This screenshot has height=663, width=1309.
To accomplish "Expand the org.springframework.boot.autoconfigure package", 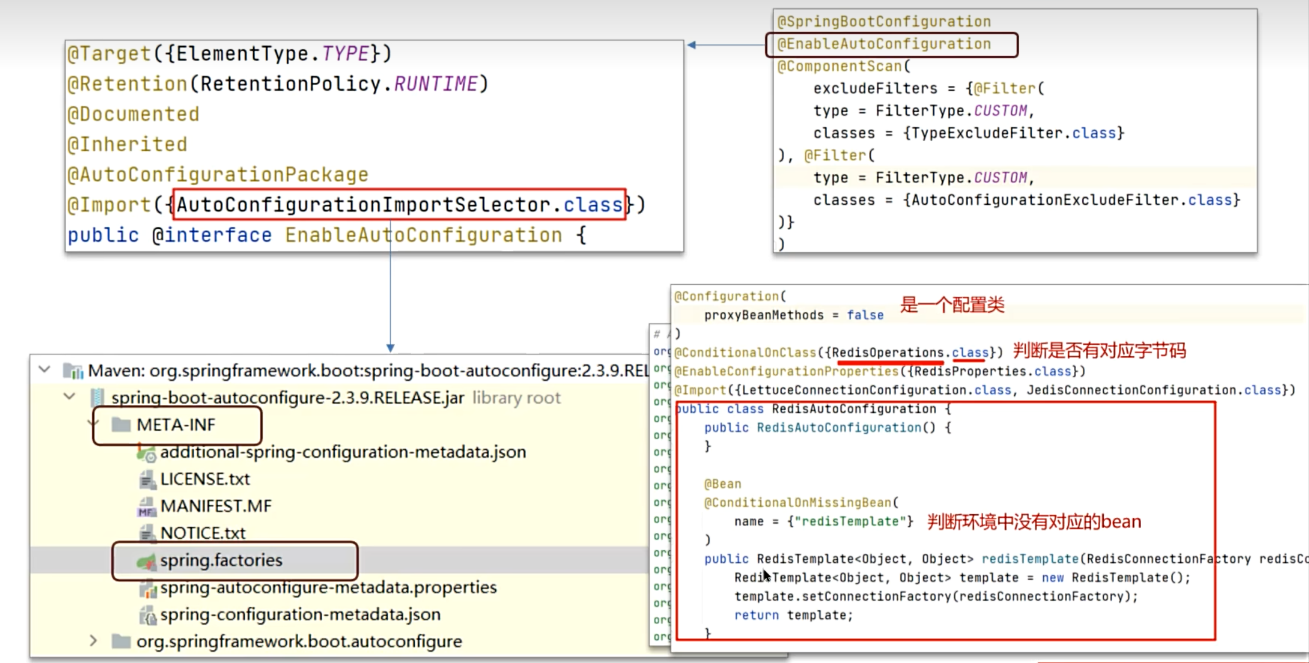I will 93,641.
